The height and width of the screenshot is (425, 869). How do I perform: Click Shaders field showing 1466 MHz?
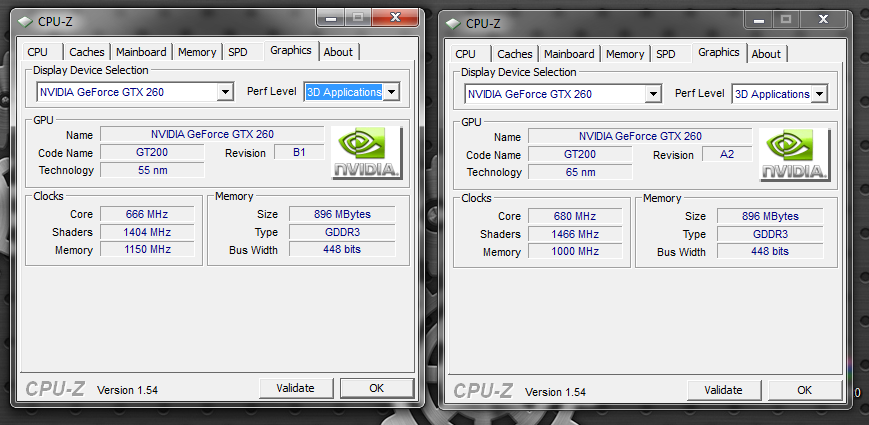click(x=576, y=234)
